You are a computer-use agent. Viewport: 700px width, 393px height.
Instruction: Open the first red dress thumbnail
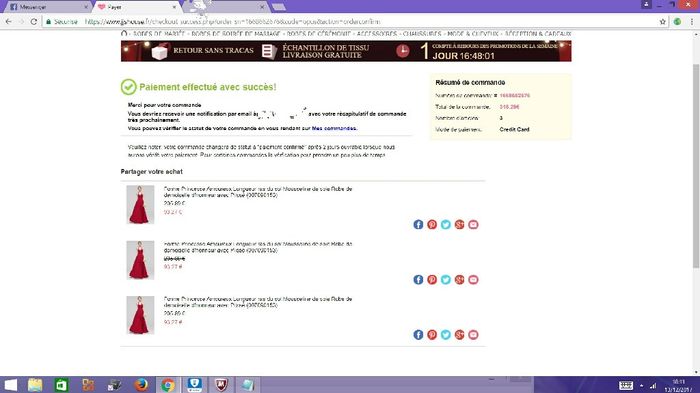coord(140,205)
